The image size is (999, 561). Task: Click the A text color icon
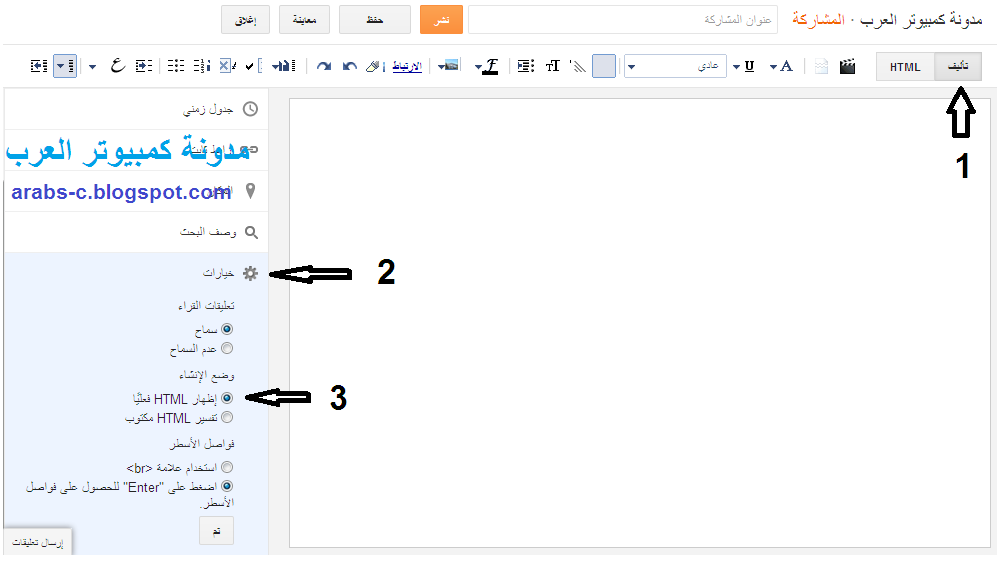click(x=786, y=66)
